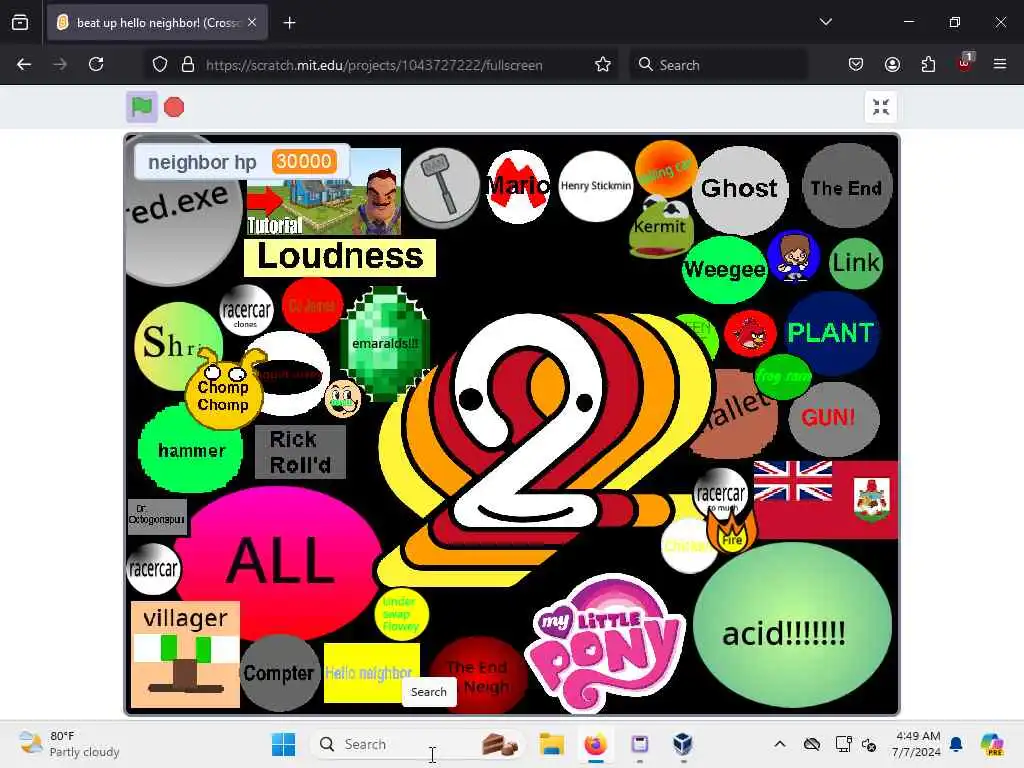This screenshot has width=1024, height=768.
Task: Pick the villager face tile
Action: (185, 655)
